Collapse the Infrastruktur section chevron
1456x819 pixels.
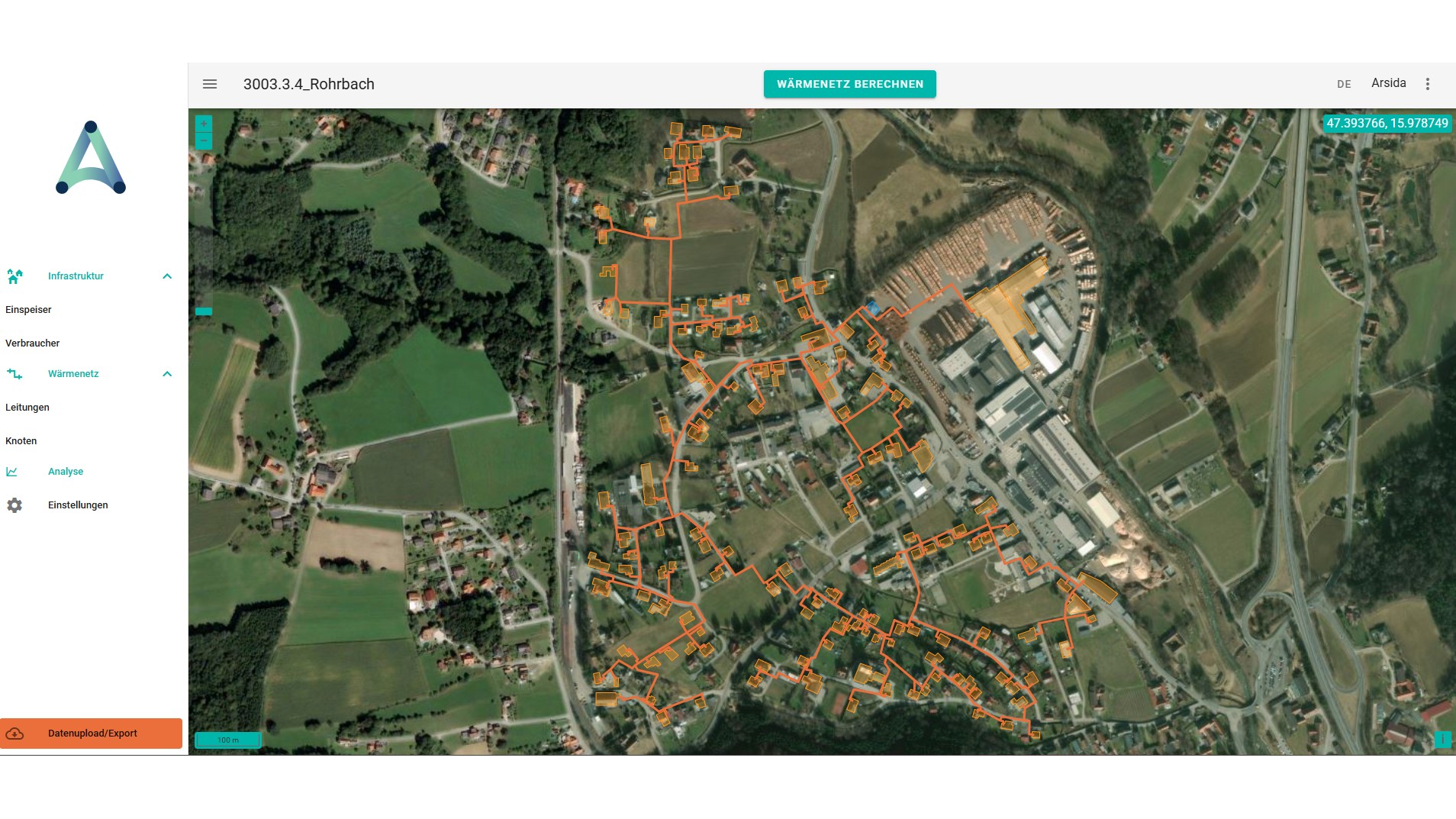pyautogui.click(x=167, y=276)
